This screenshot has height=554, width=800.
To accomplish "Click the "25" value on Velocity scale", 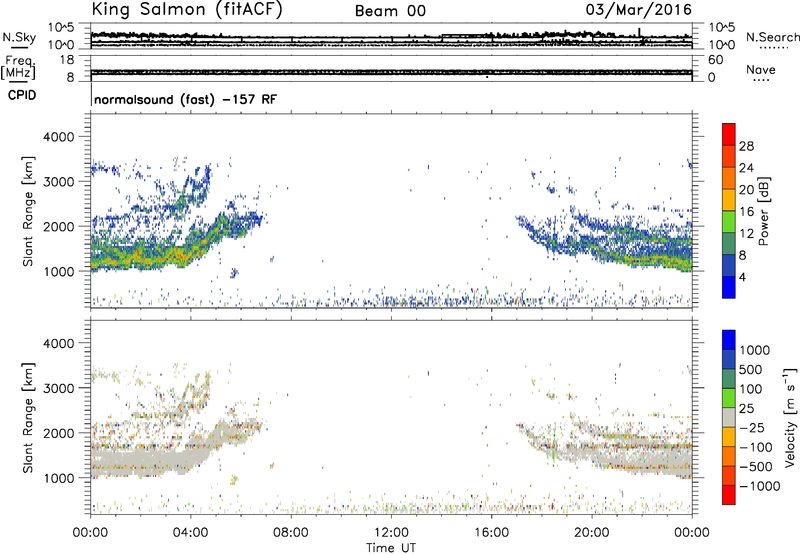I will click(746, 409).
